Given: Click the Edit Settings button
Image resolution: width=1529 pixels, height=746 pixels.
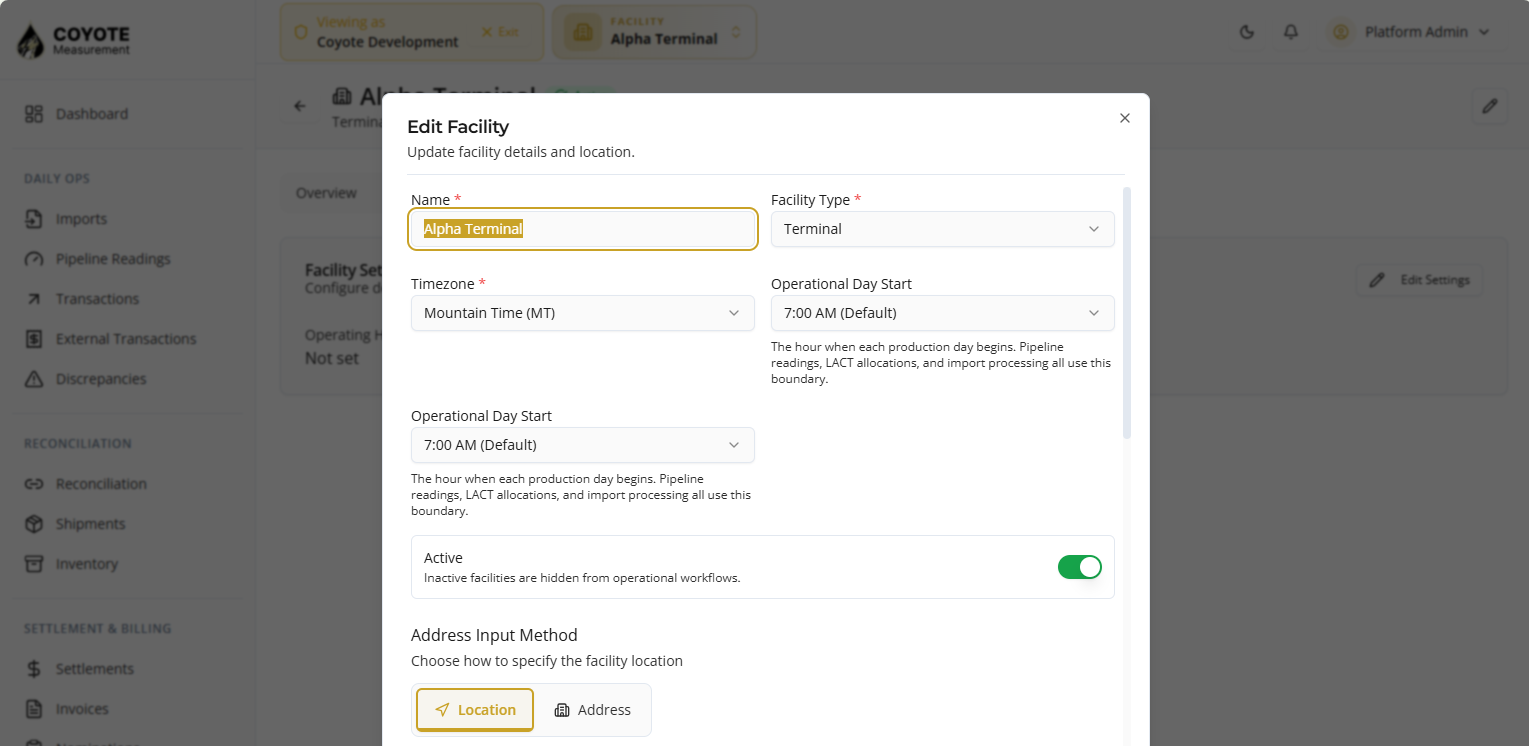Looking at the screenshot, I should (1419, 280).
